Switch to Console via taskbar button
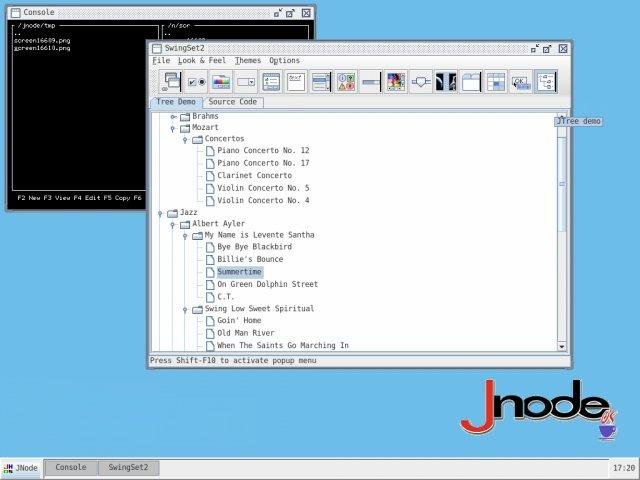The image size is (640, 480). pos(71,468)
